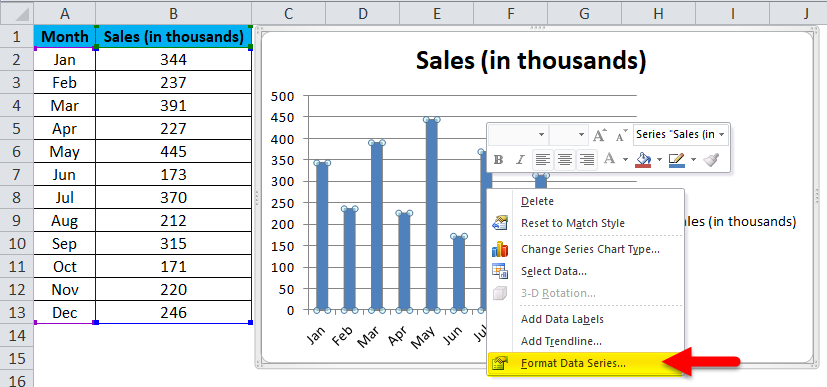827x387 pixels.
Task: Click the Month header cell
Action: pyautogui.click(x=64, y=36)
